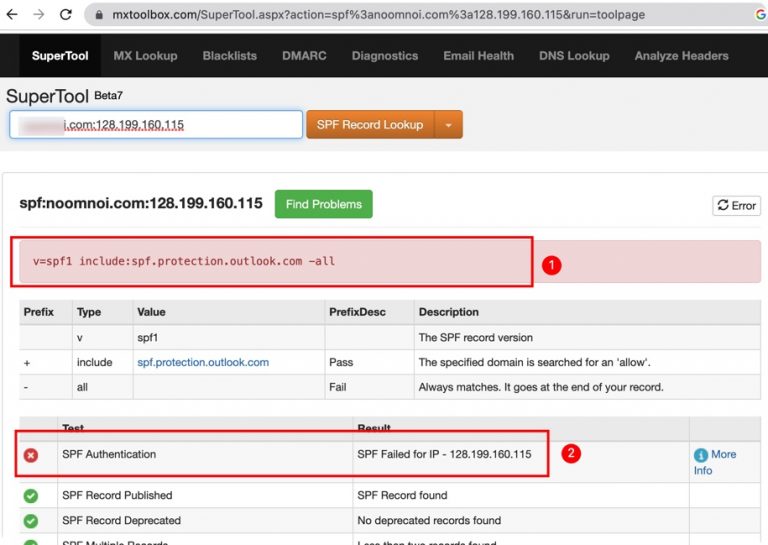The height and width of the screenshot is (545, 768).
Task: Click the padlock icon in the address bar
Action: point(97,16)
